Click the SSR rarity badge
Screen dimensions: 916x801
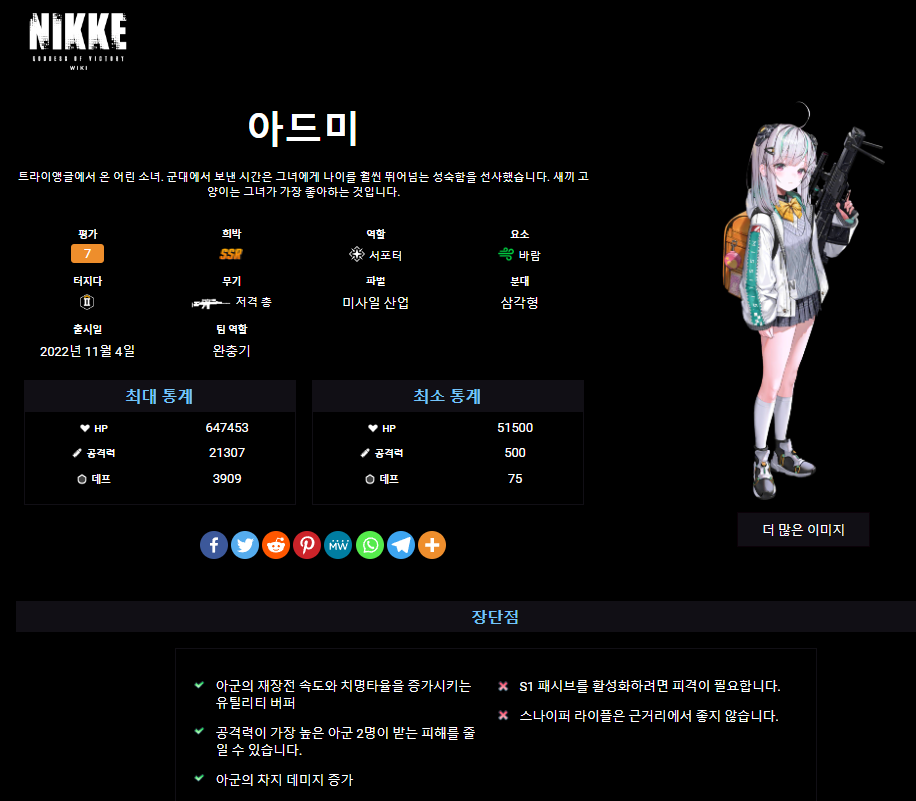[x=231, y=254]
